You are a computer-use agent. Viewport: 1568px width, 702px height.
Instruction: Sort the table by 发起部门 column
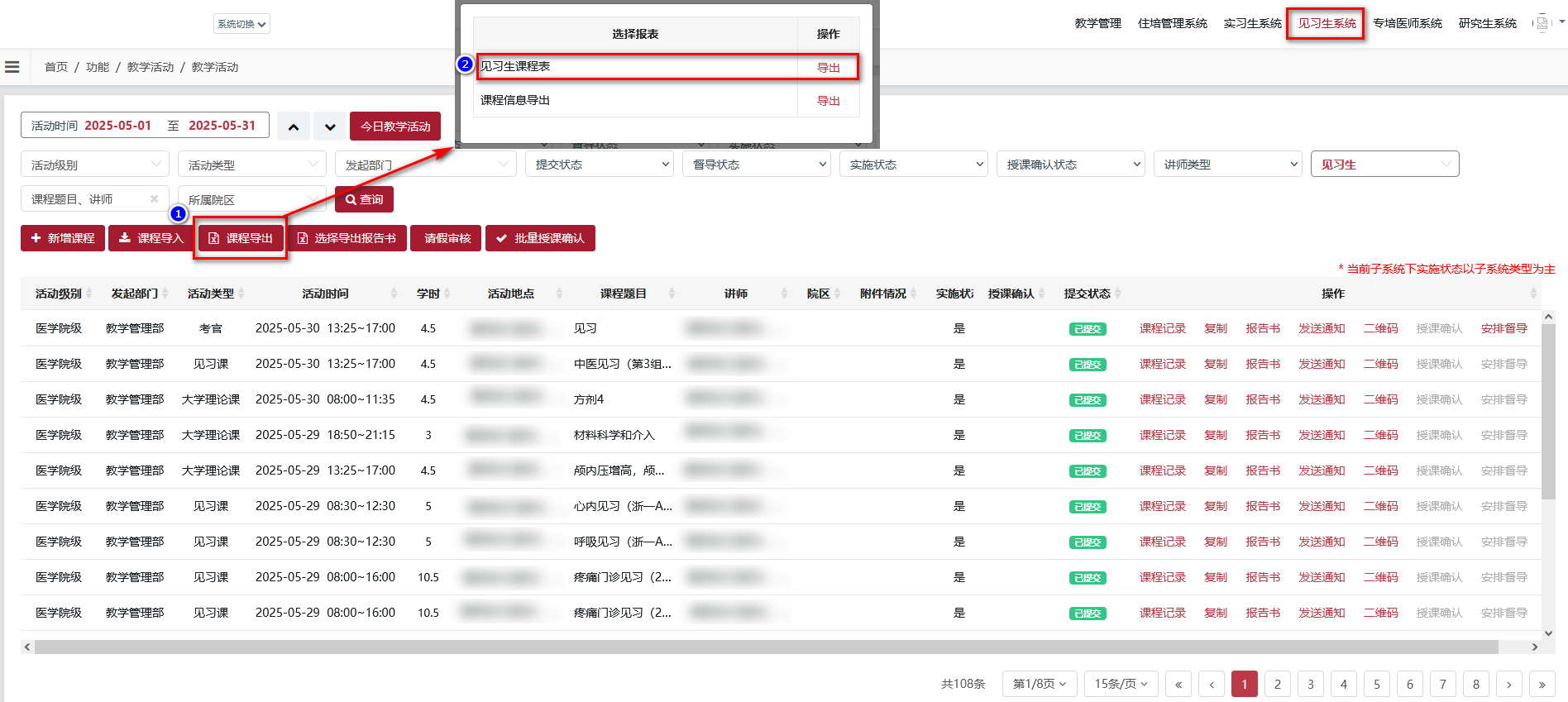coord(165,294)
